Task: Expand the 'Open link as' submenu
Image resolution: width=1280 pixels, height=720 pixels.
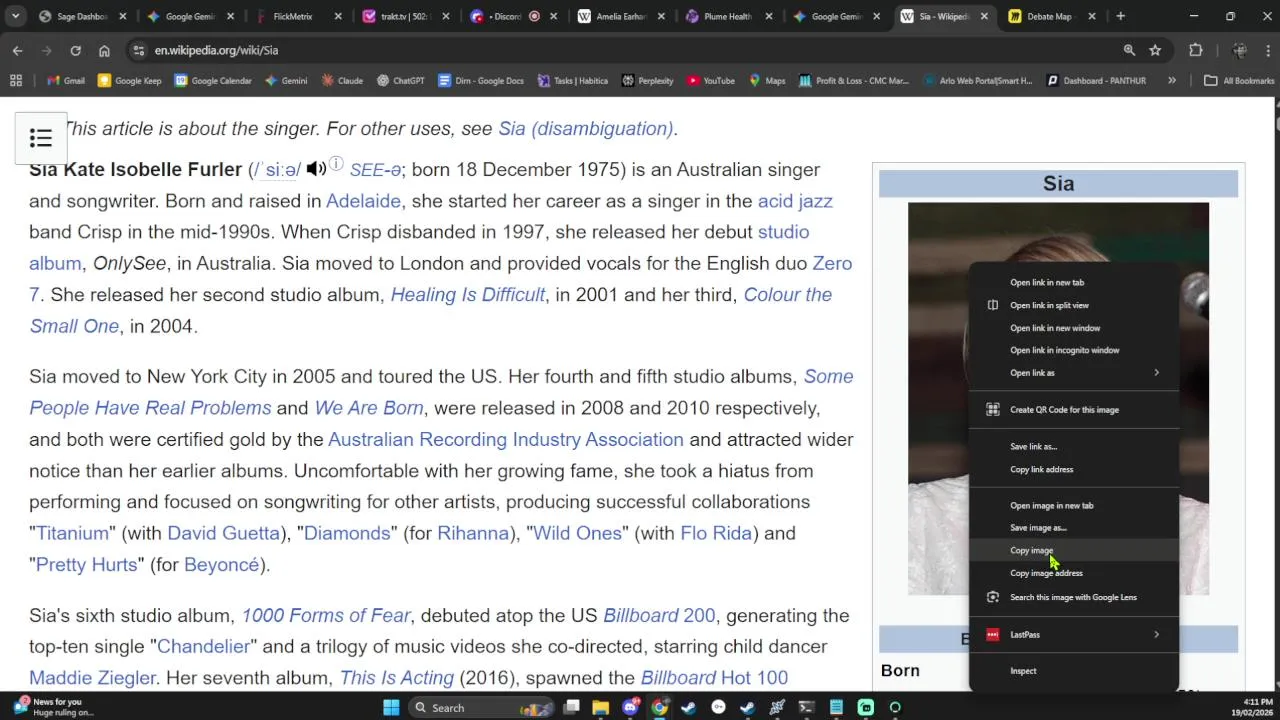Action: [x=1073, y=373]
